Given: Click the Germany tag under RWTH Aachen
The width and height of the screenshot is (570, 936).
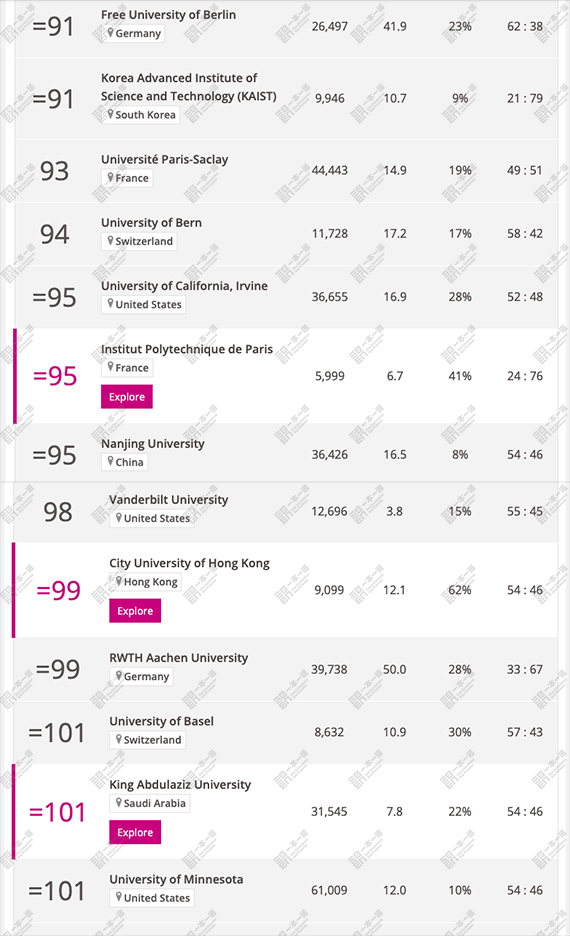Looking at the screenshot, I should click(x=141, y=676).
